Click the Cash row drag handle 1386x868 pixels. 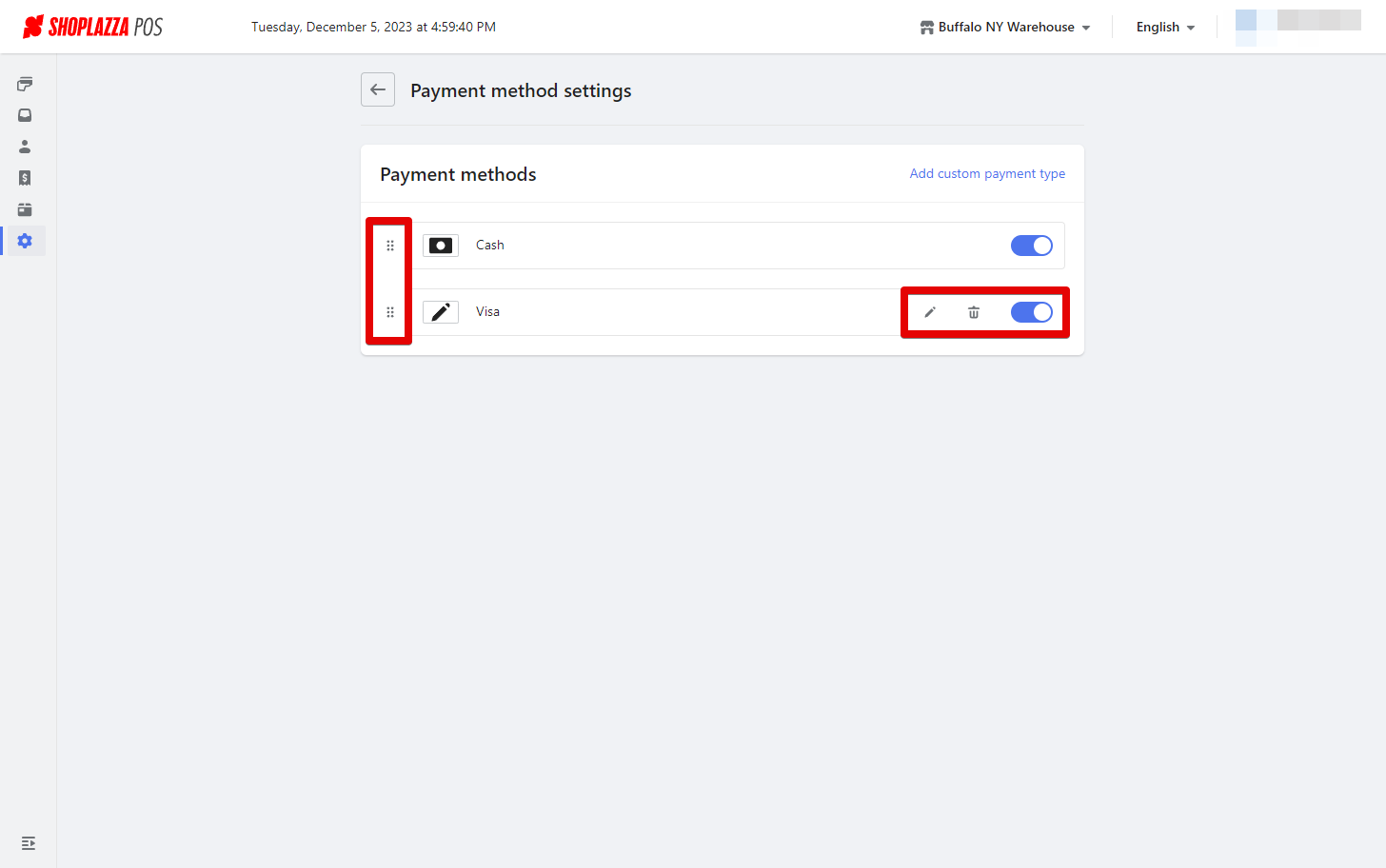(390, 246)
